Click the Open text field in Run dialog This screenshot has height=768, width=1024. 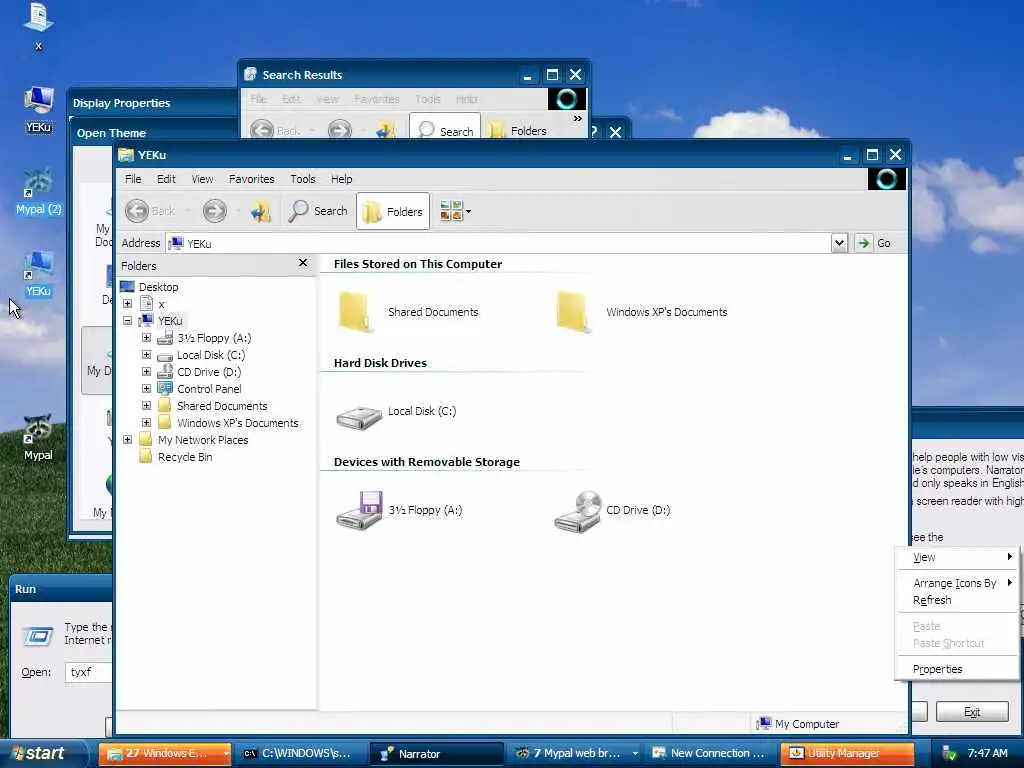89,672
